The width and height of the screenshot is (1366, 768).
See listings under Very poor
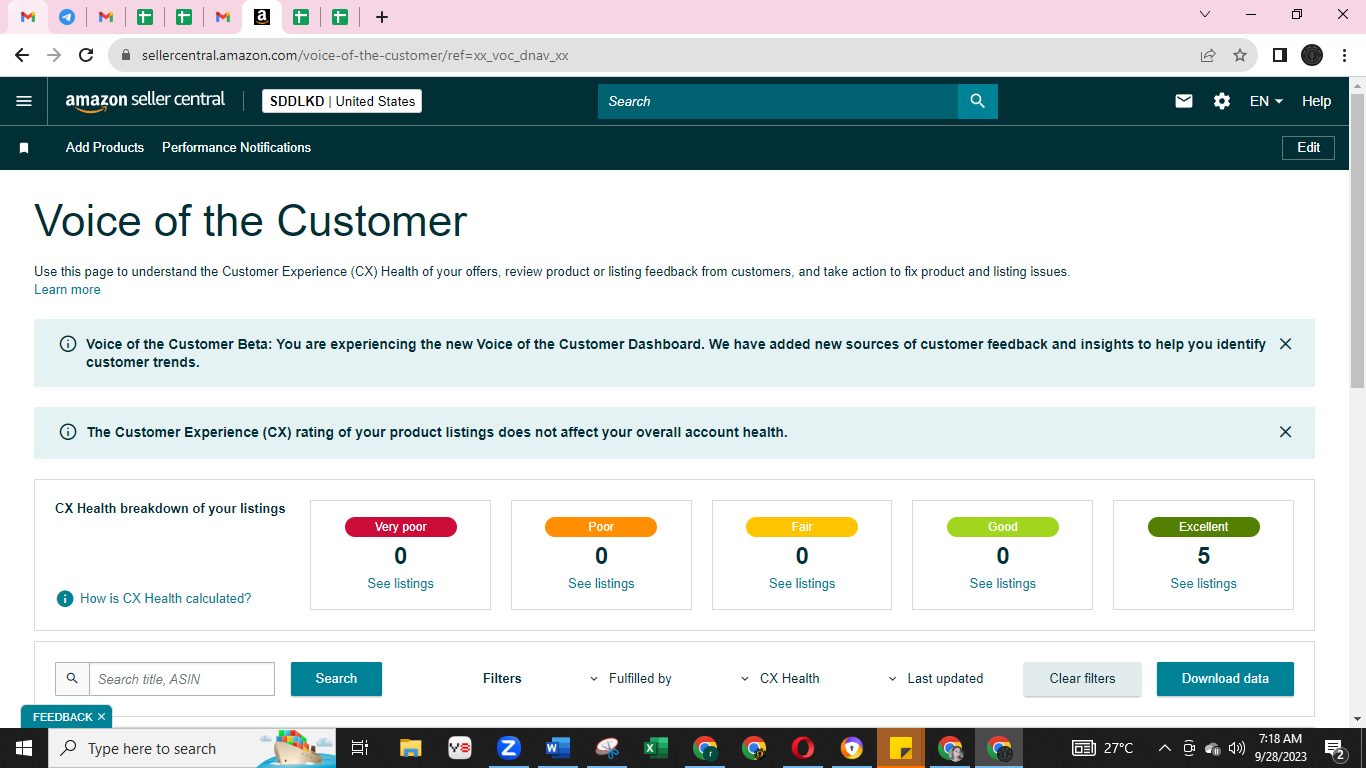(400, 583)
